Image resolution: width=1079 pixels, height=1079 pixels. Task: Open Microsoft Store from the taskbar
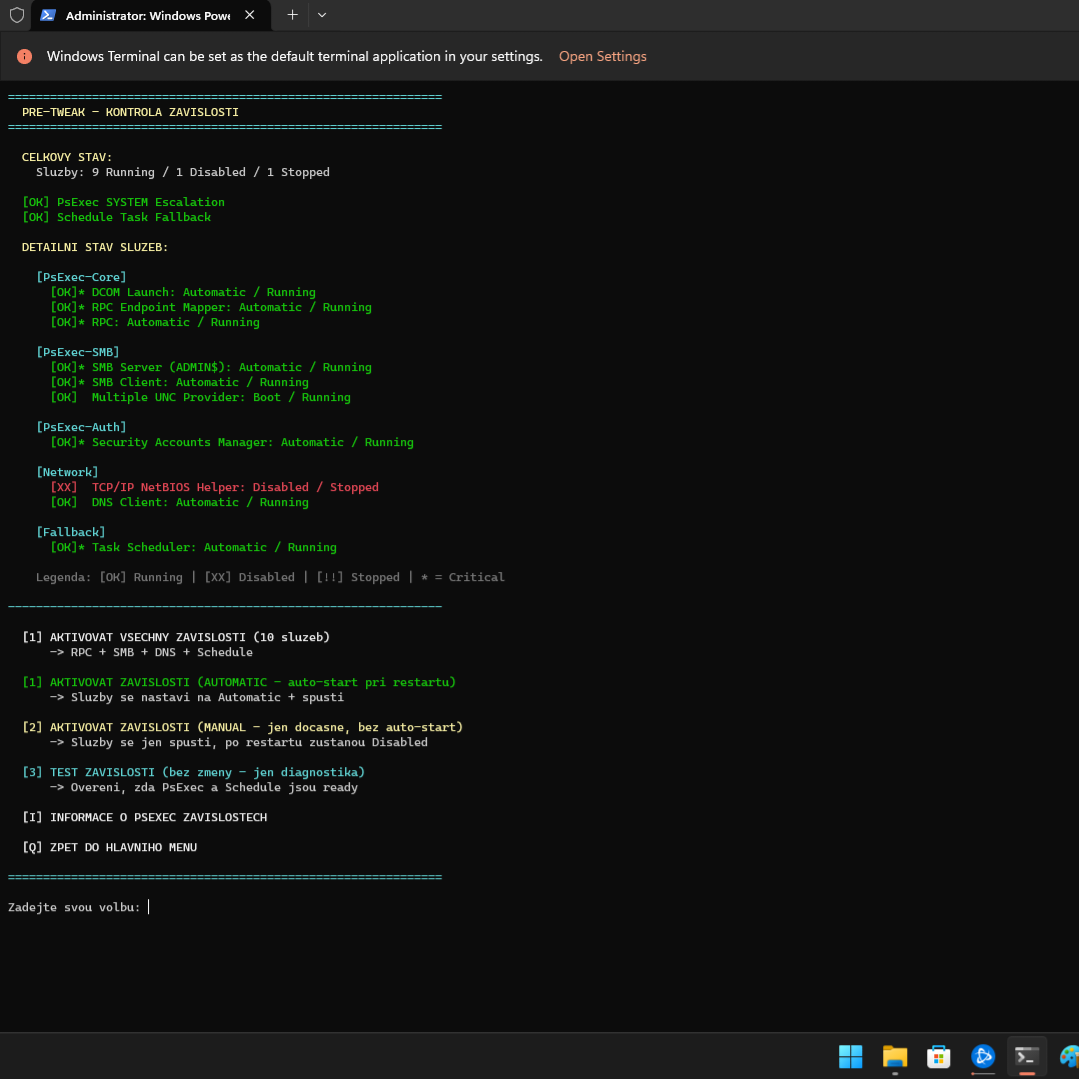(938, 1056)
